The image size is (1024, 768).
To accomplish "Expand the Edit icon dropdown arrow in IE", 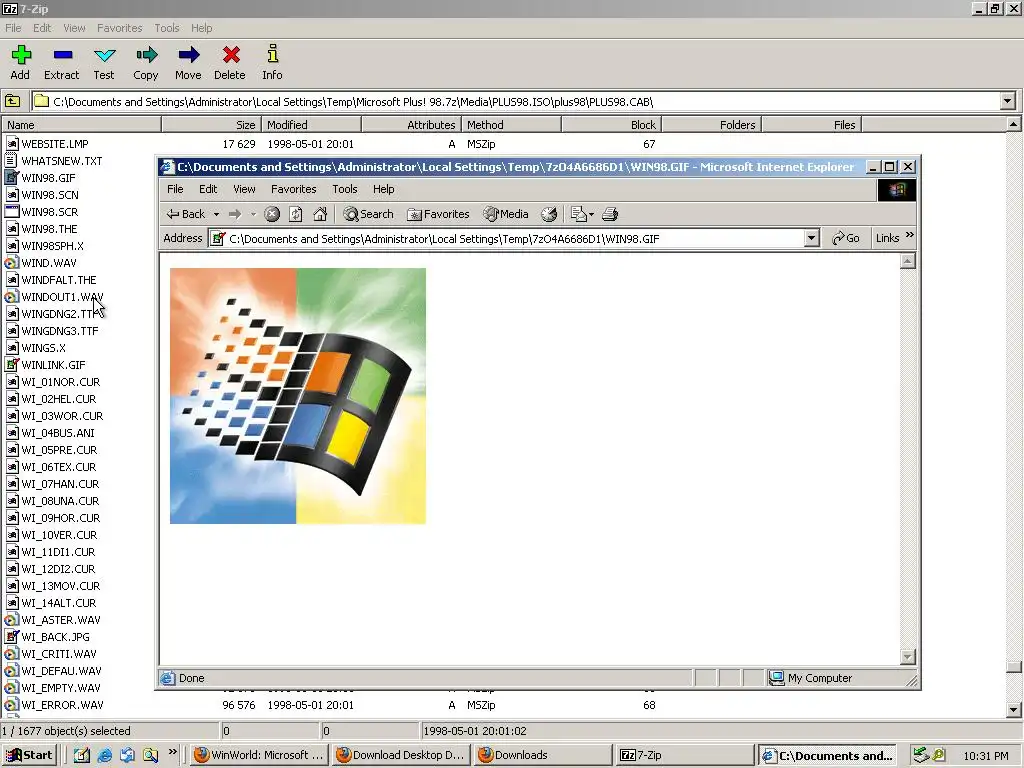I will click(592, 214).
